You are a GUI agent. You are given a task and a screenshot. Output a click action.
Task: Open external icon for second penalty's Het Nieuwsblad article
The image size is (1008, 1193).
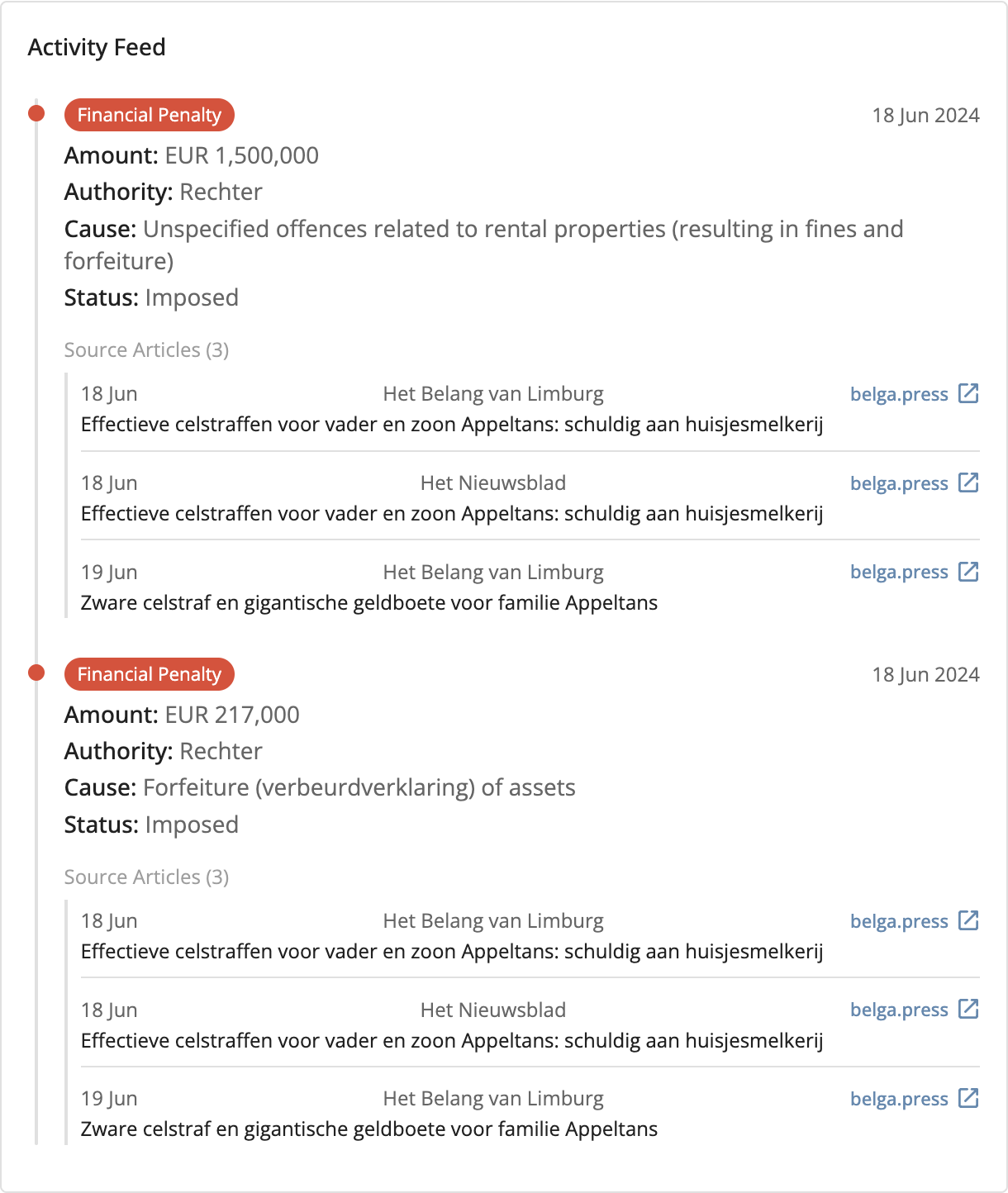pos(968,1009)
